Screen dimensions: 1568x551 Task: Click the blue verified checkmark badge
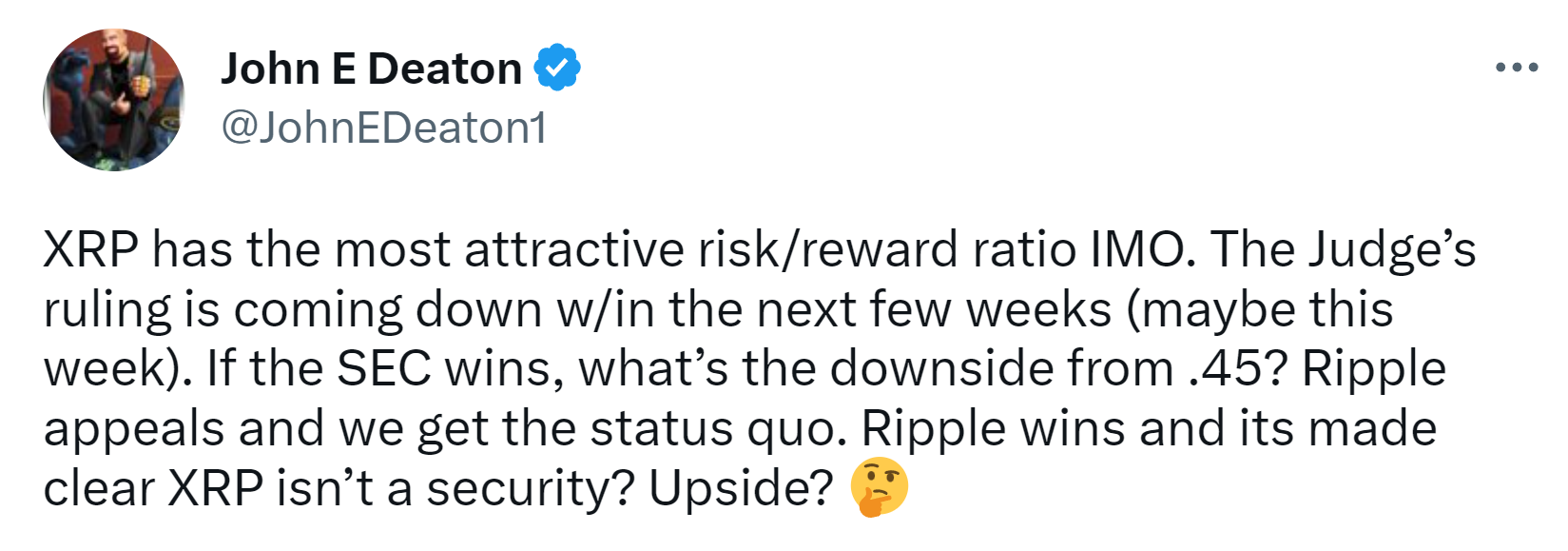(557, 69)
